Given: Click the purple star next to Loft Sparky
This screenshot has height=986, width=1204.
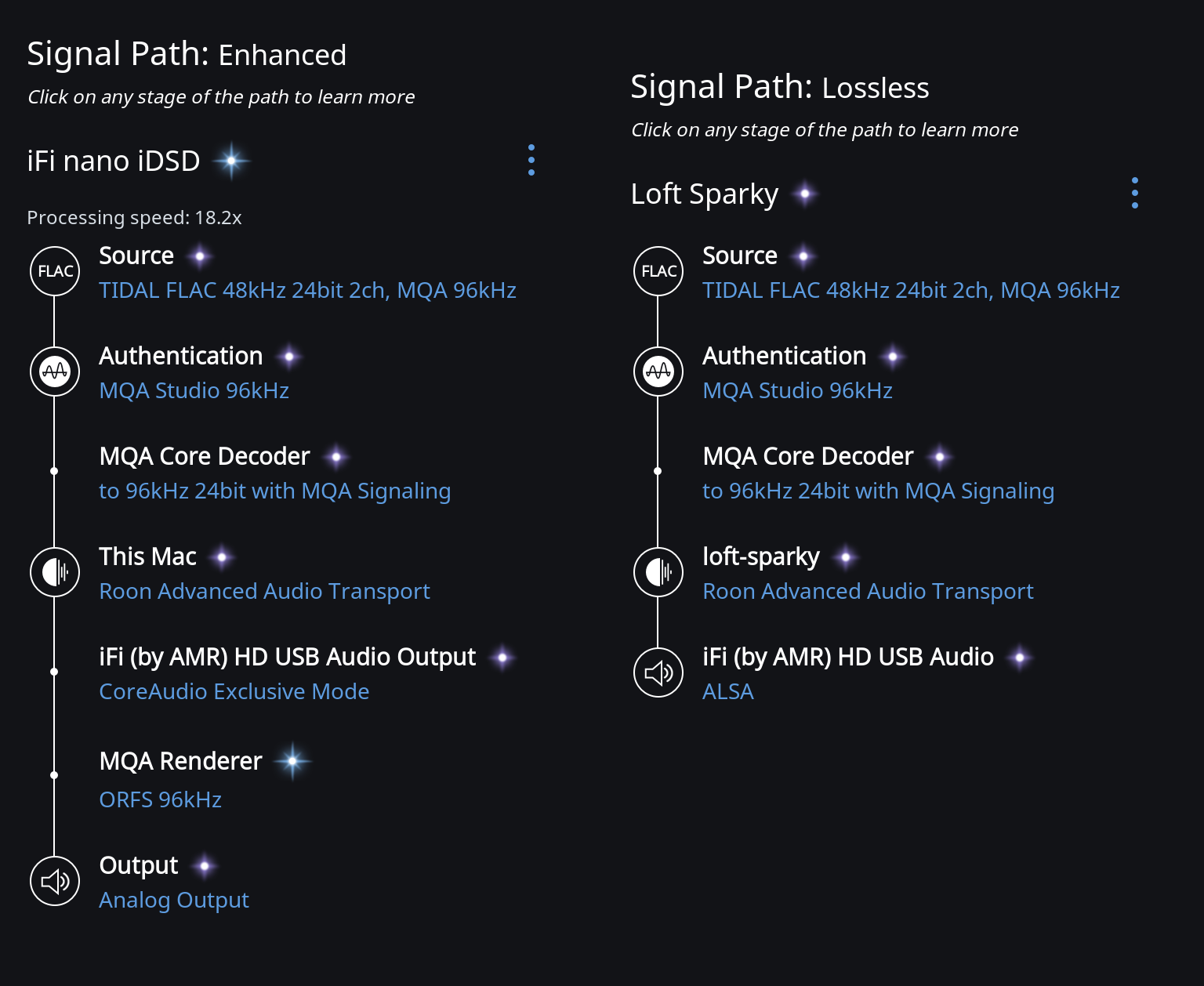Looking at the screenshot, I should 805,194.
